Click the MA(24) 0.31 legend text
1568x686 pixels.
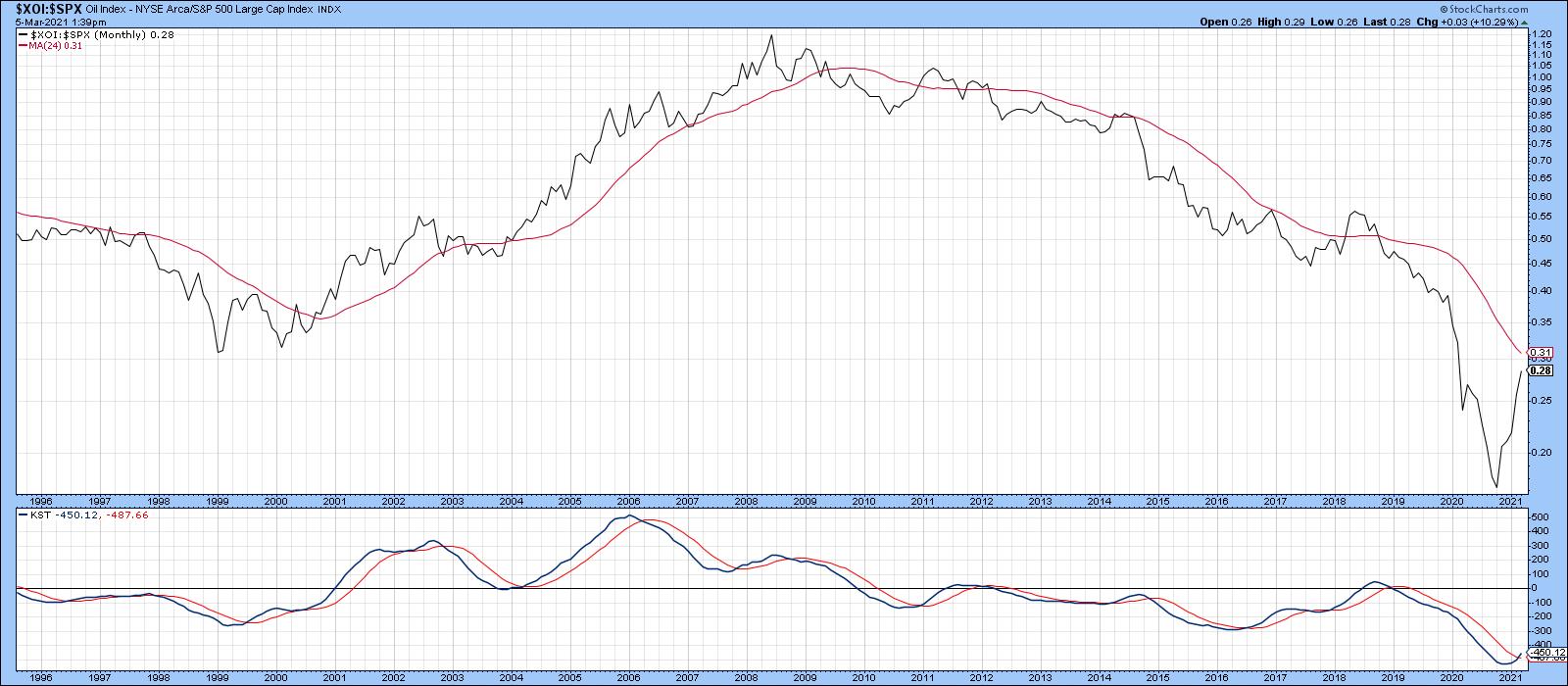[51, 45]
